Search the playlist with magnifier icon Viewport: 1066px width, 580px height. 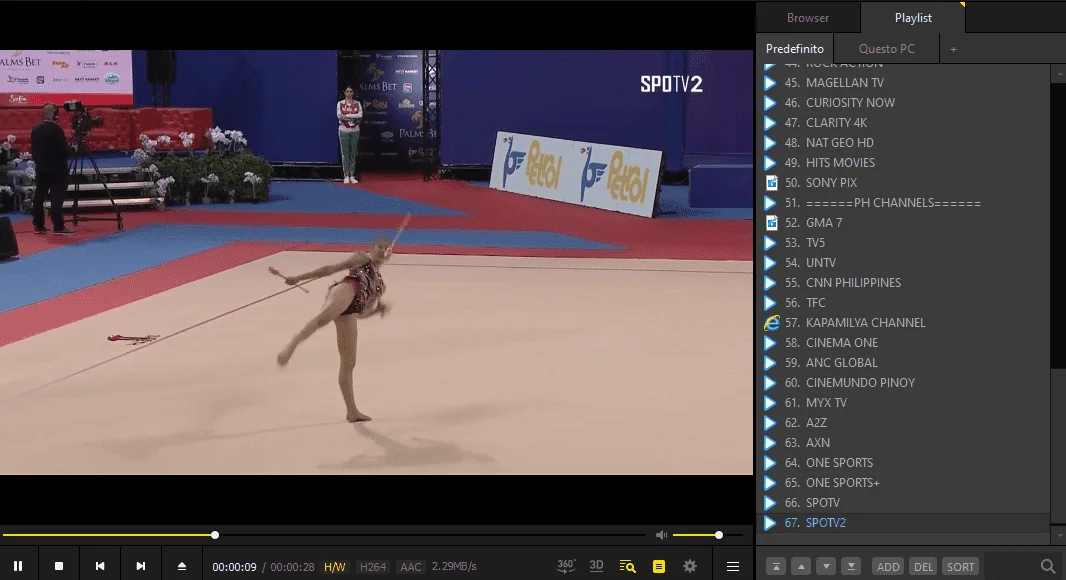click(1048, 566)
